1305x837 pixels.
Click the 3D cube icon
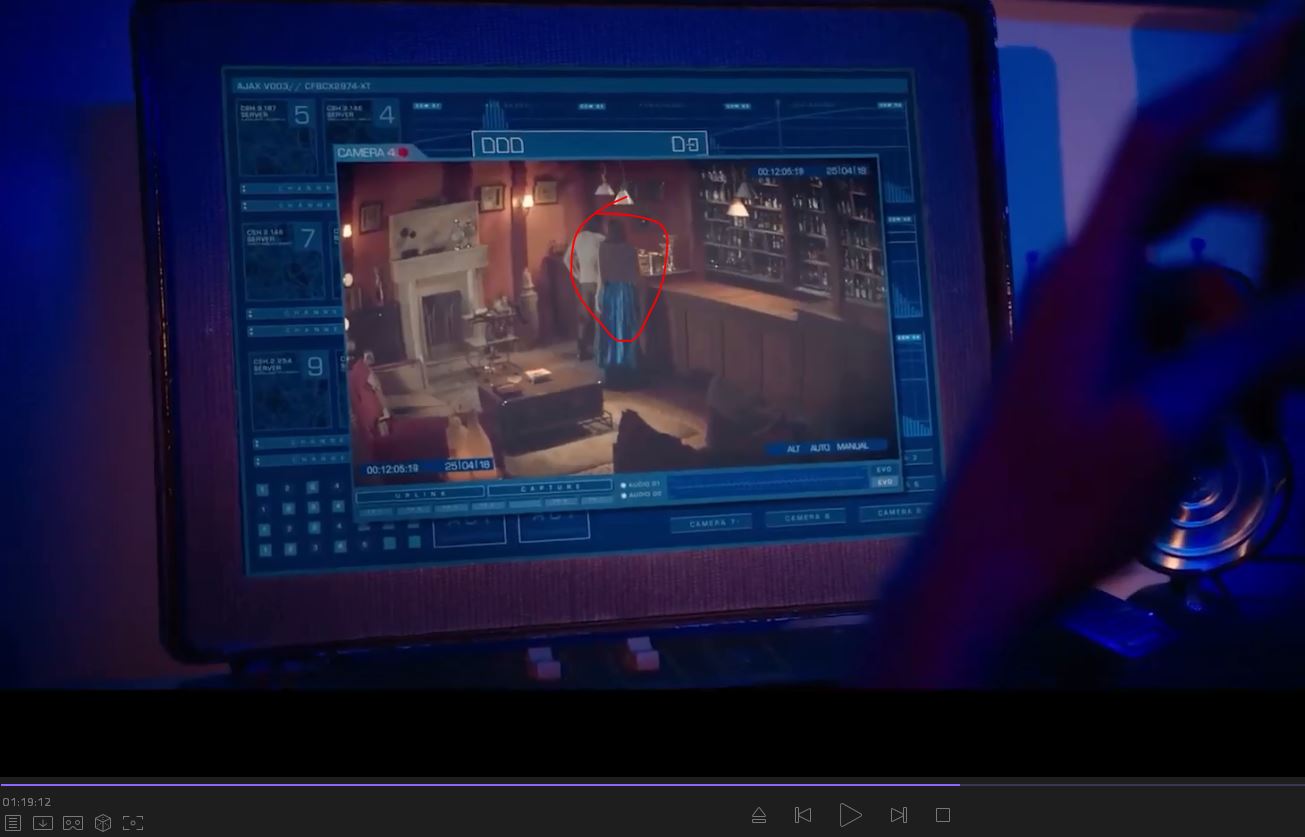[103, 822]
